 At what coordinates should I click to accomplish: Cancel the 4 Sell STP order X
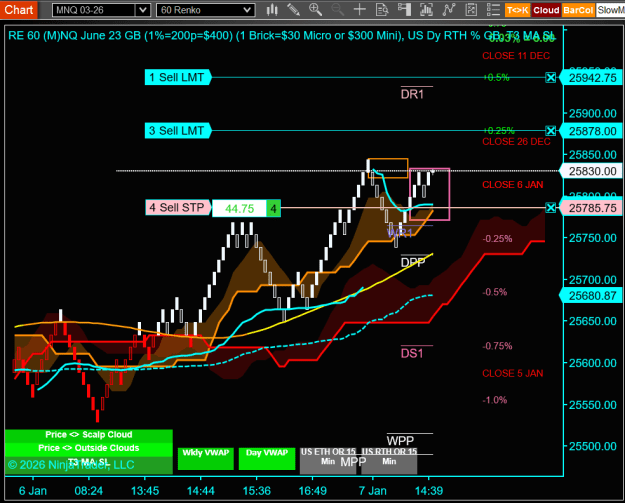click(x=550, y=208)
